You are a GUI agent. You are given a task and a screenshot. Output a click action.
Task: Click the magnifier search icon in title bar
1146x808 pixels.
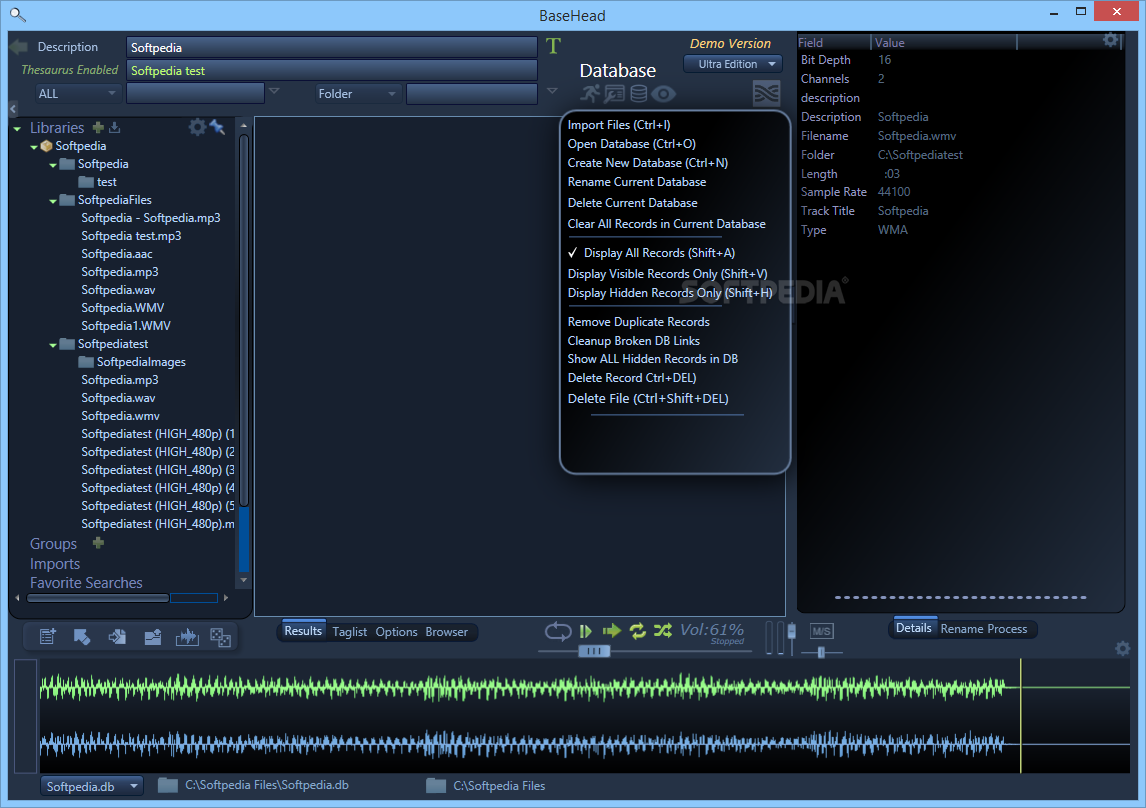coord(17,14)
